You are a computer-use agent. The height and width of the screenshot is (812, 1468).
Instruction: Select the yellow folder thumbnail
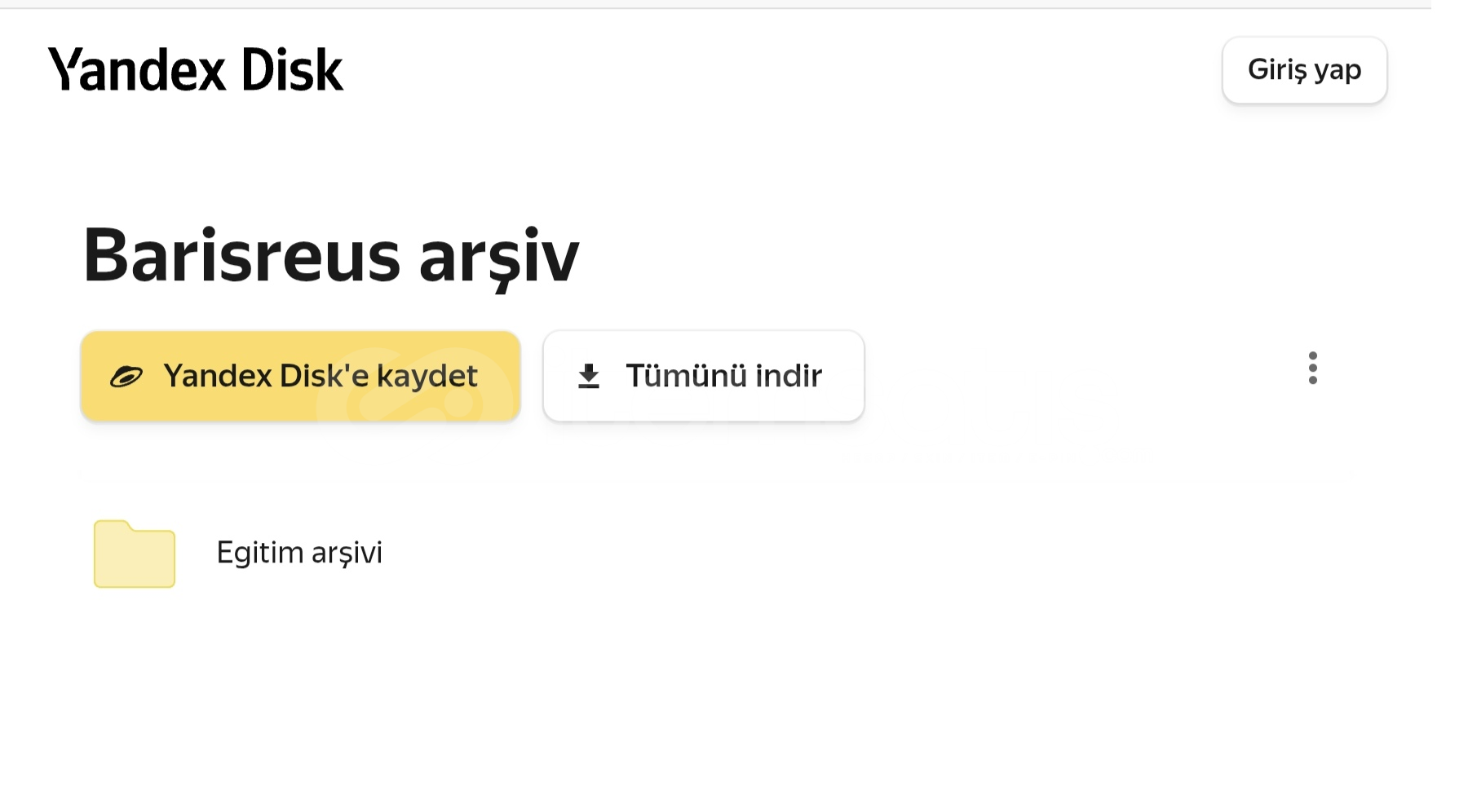[x=135, y=554]
